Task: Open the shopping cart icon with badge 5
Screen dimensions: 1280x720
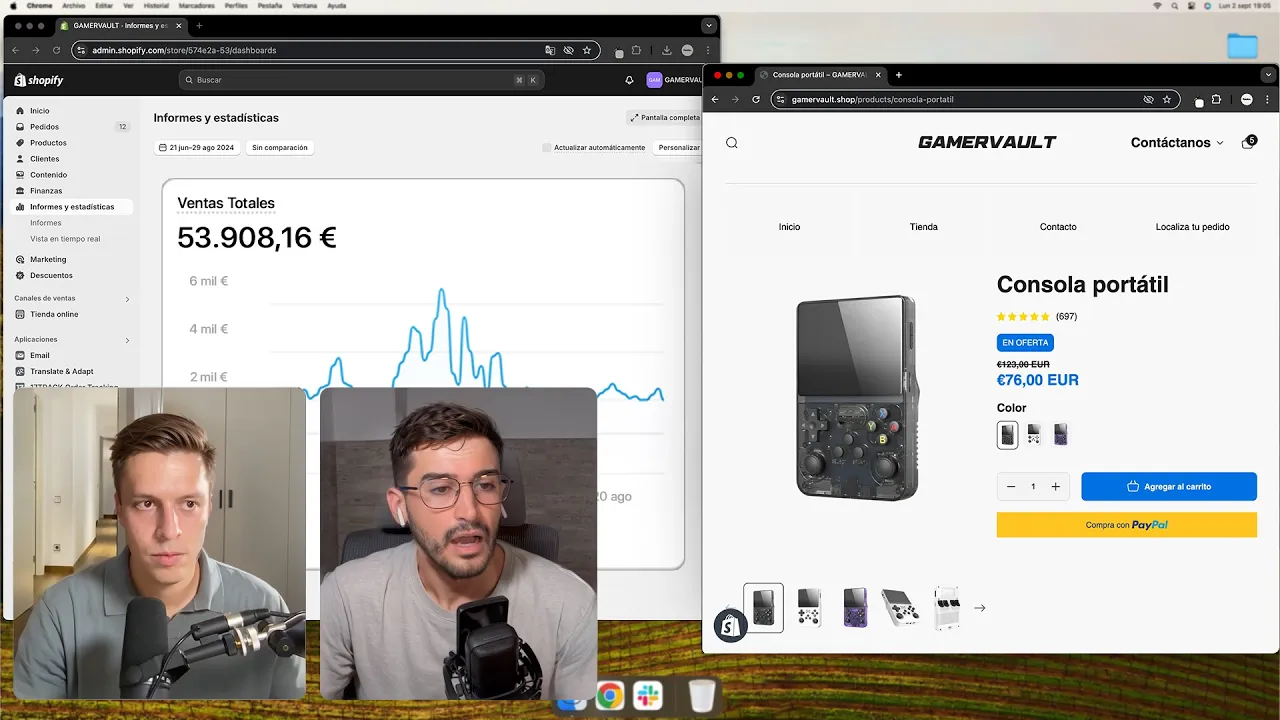Action: click(1248, 143)
